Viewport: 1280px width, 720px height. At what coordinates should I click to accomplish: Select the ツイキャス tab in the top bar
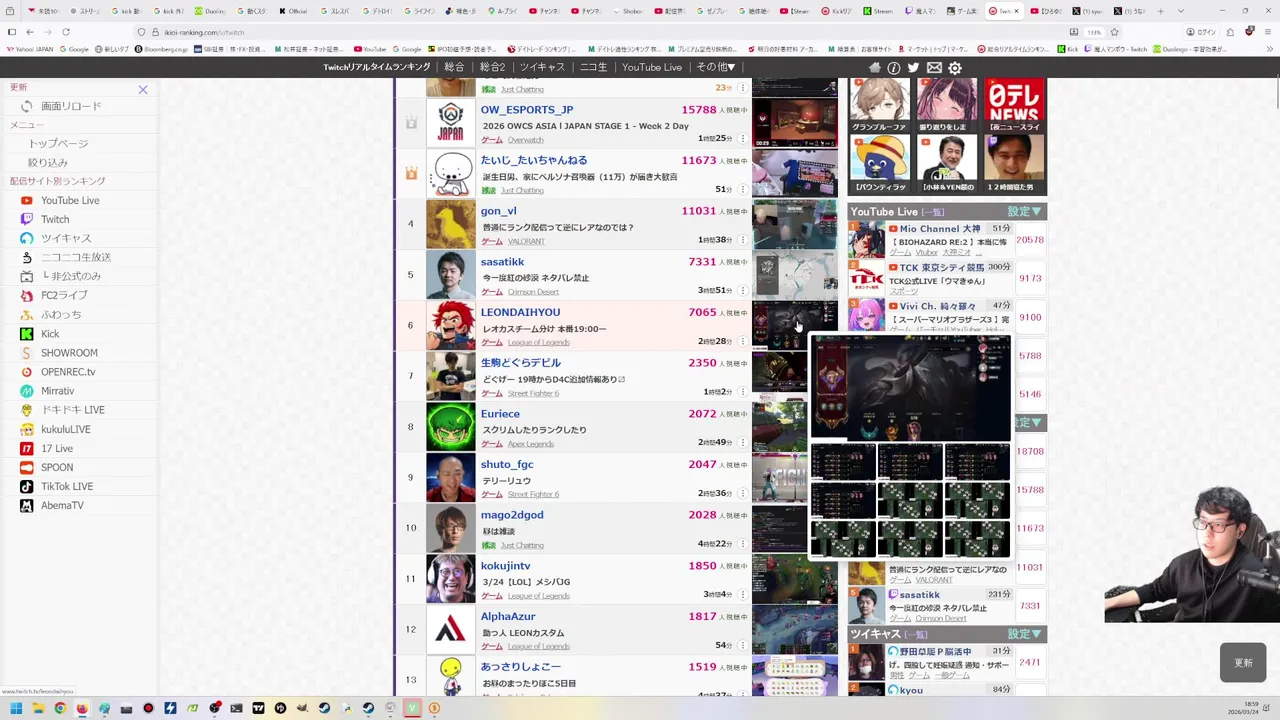[542, 67]
